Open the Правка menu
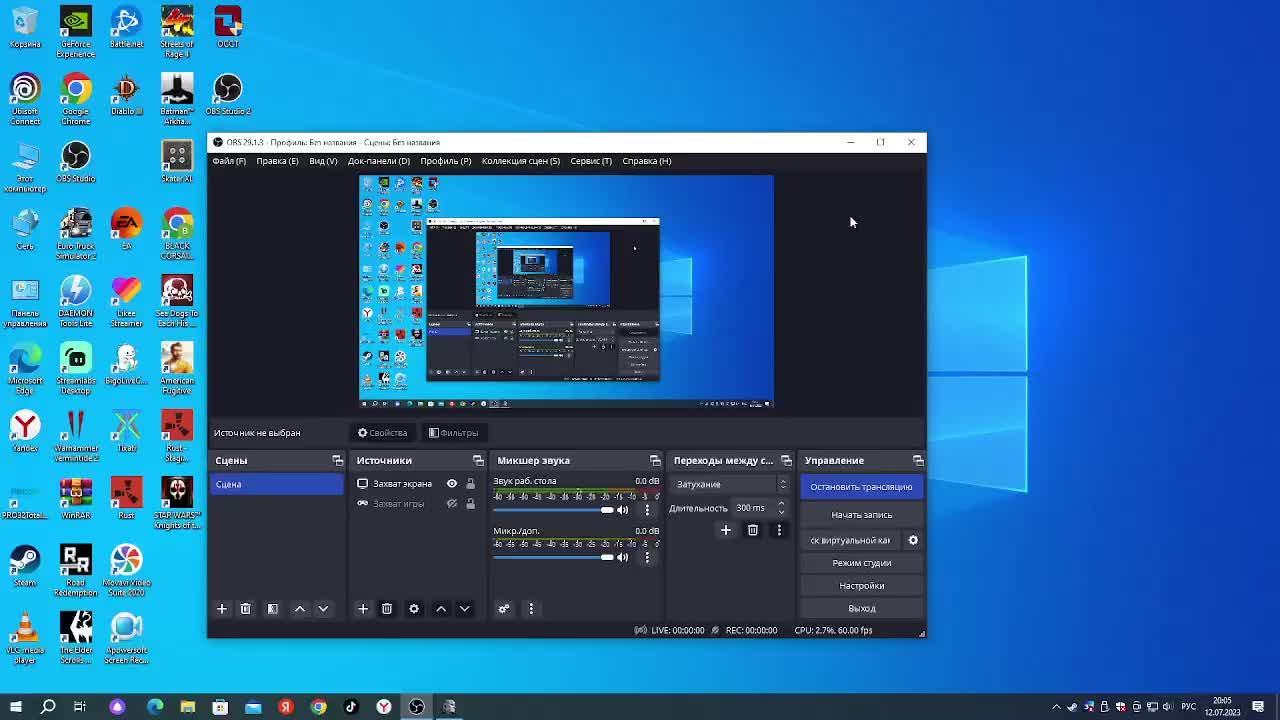This screenshot has height=720, width=1280. pos(277,161)
